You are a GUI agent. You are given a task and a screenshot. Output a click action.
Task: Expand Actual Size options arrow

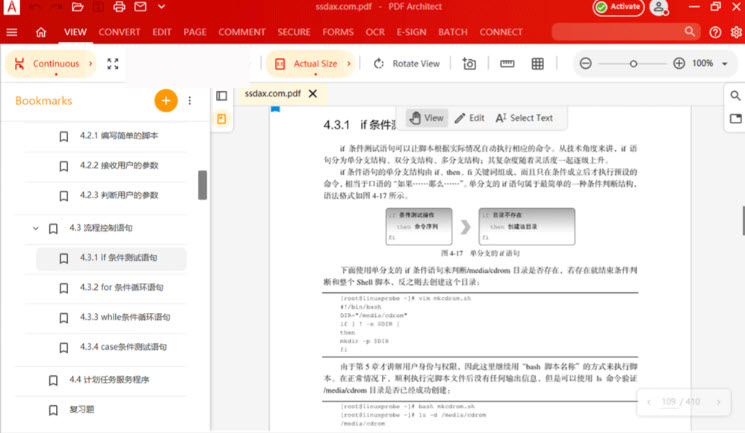[349, 63]
